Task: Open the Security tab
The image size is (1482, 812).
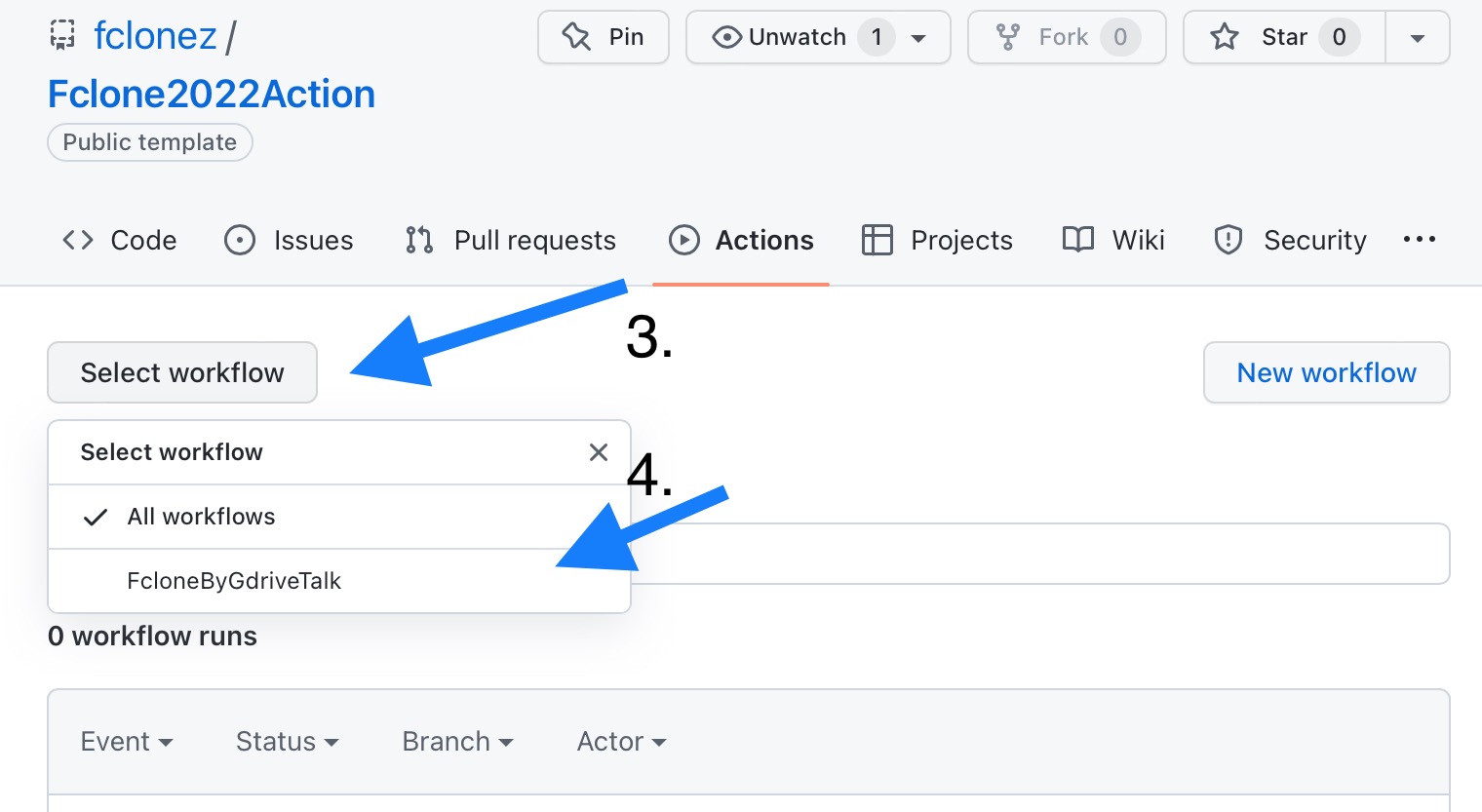Action: [x=1290, y=240]
